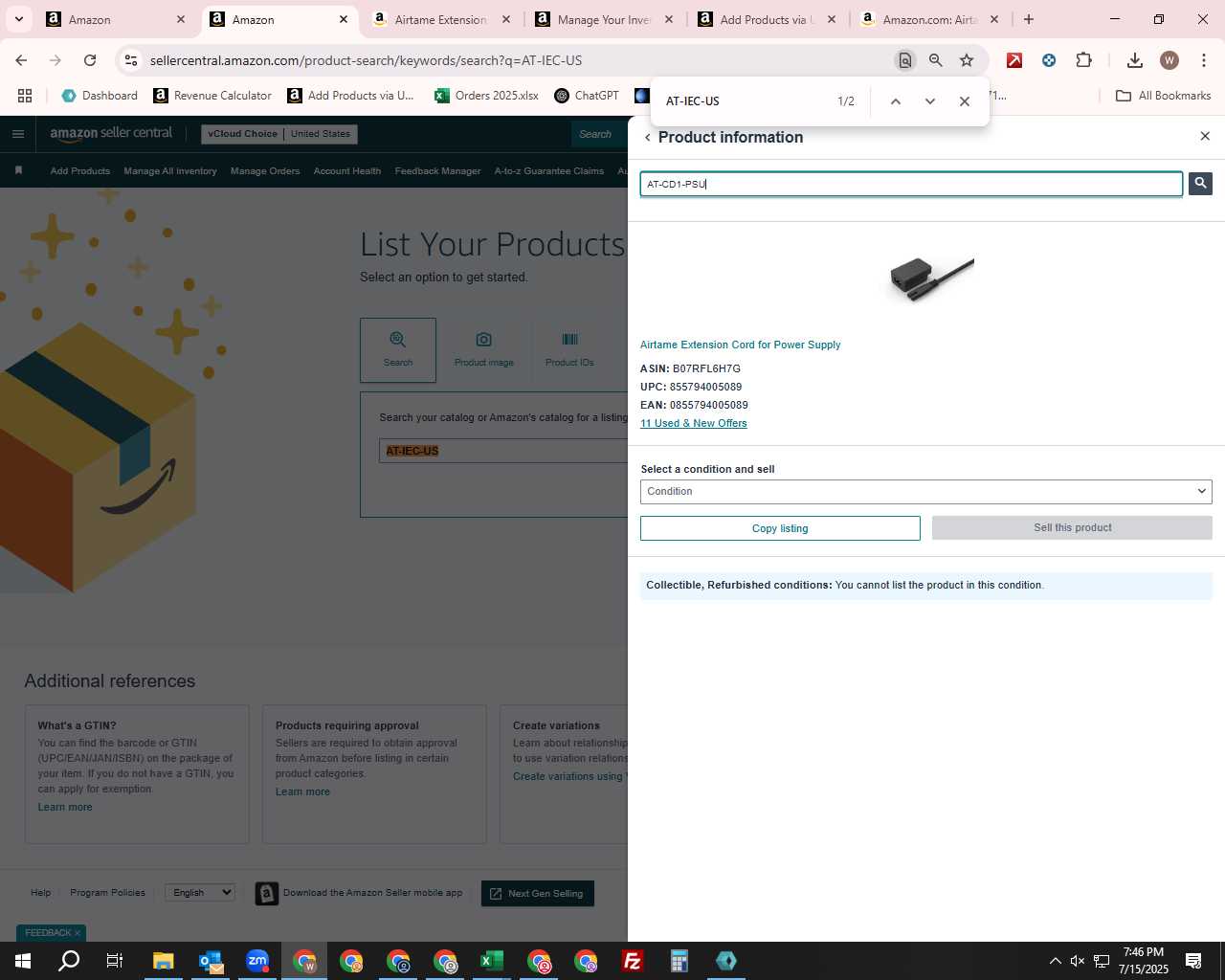
Task: Open the tab search dropdown arrow
Action: [x=18, y=19]
